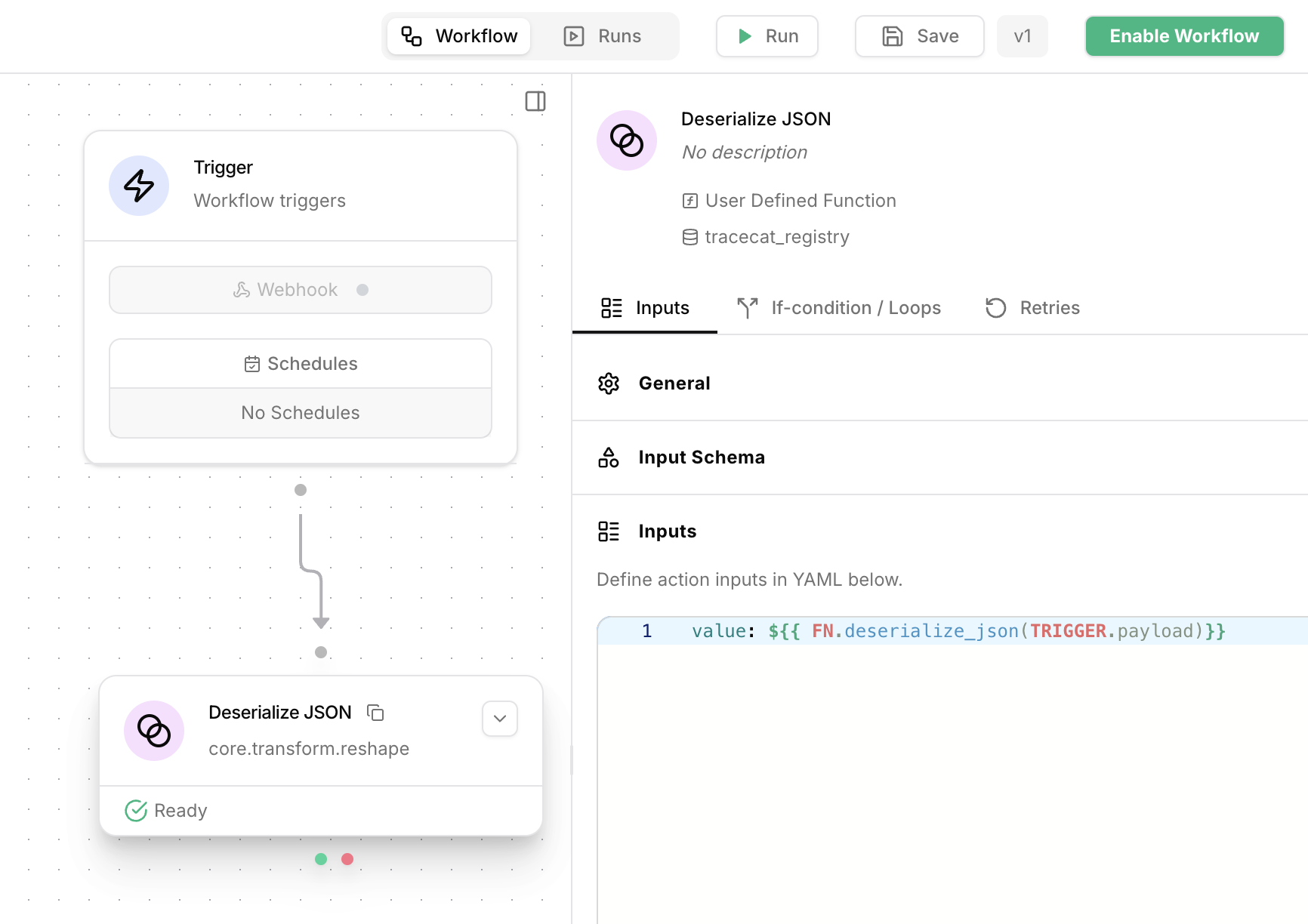
Task: Expand the Input Schema section
Action: click(701, 457)
